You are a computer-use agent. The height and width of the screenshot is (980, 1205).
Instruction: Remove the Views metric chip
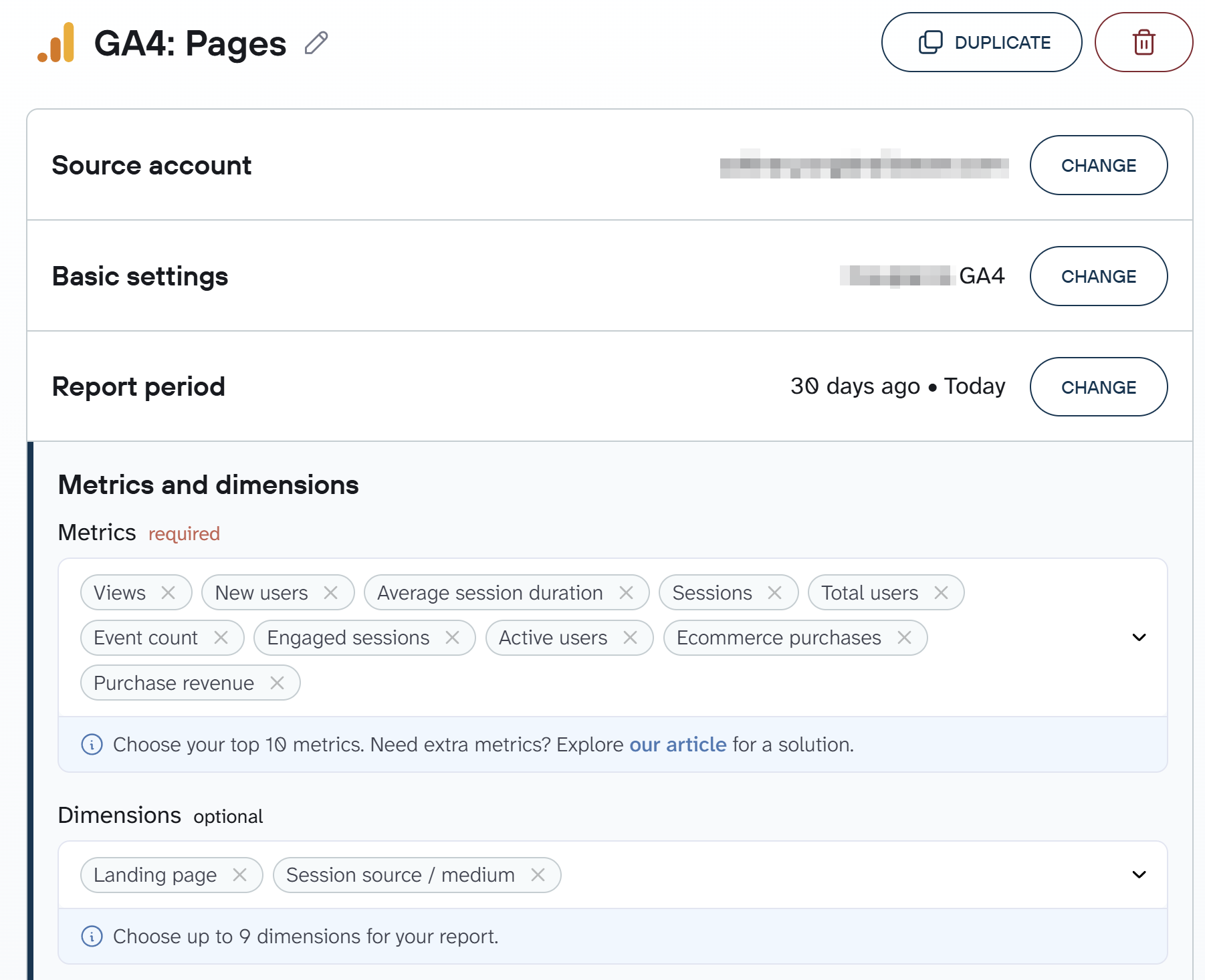(169, 593)
